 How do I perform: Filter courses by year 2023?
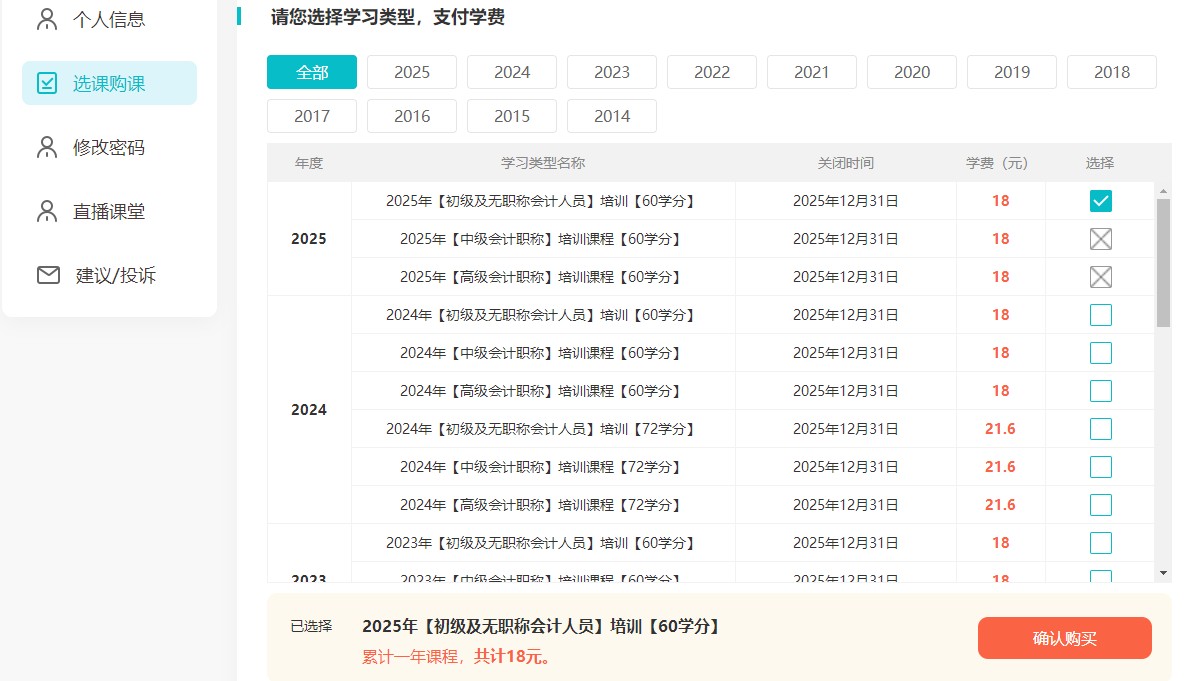click(x=612, y=72)
